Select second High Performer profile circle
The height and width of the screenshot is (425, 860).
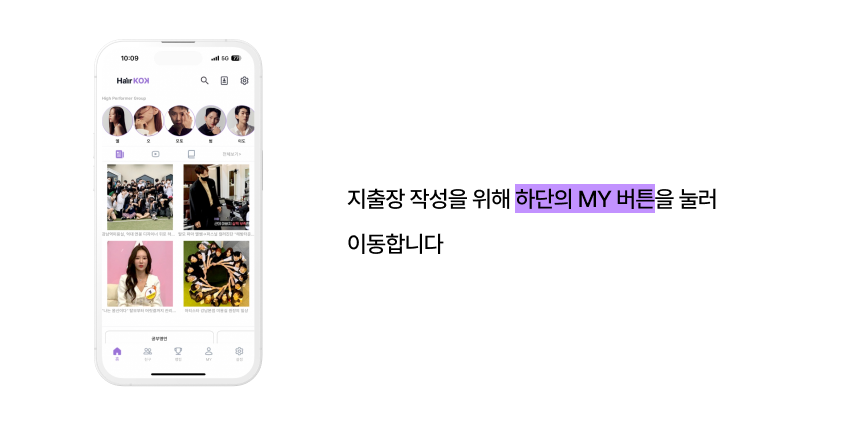click(149, 121)
